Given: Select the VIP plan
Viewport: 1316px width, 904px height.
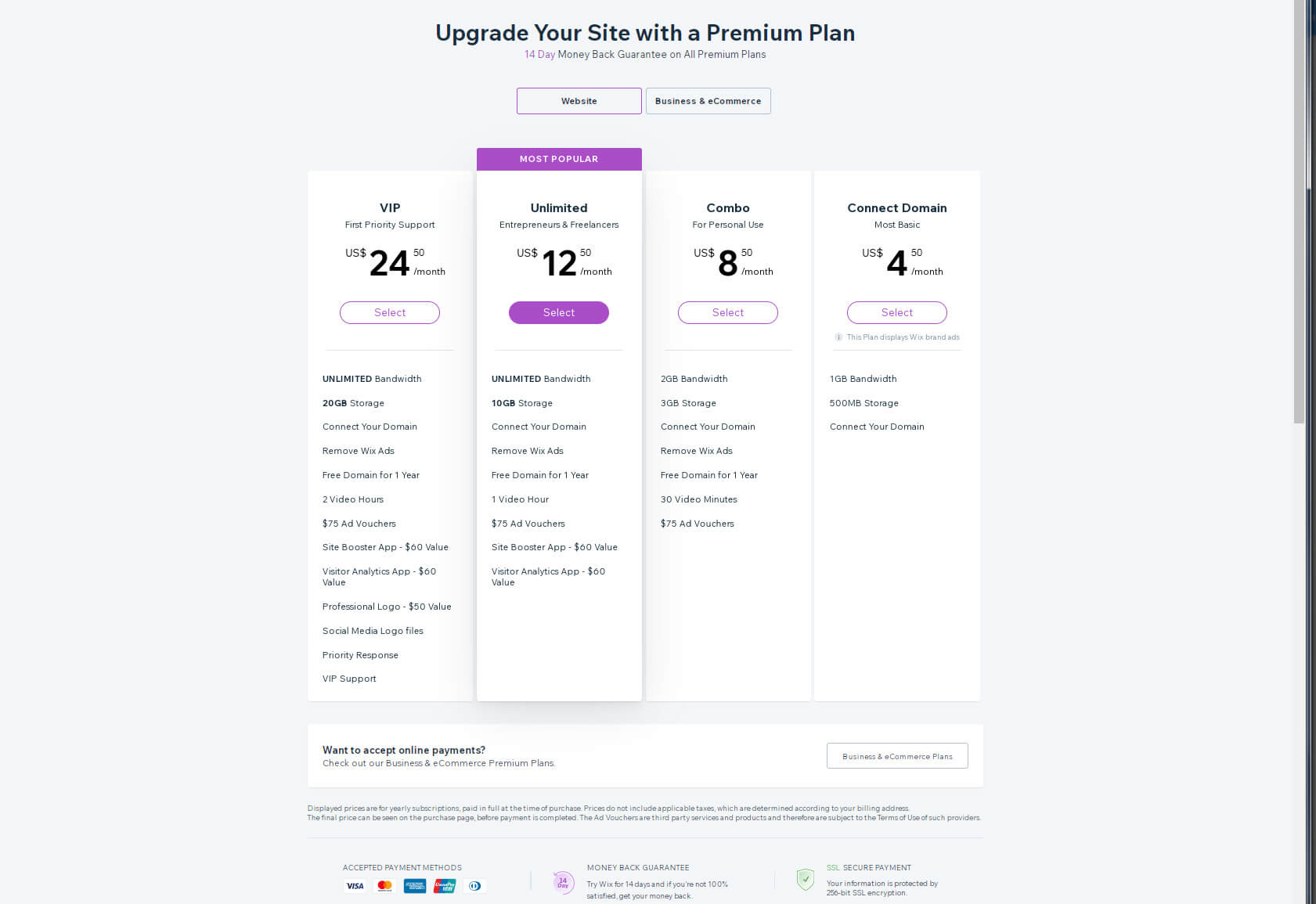Looking at the screenshot, I should click(x=389, y=312).
